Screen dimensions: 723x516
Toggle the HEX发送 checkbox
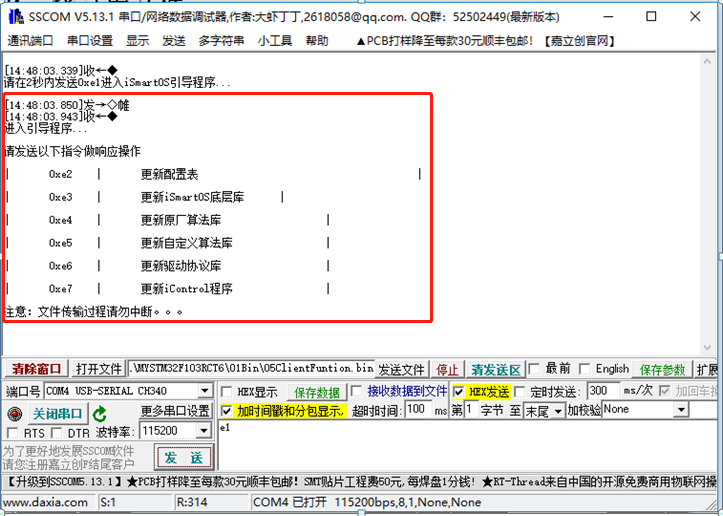459,392
